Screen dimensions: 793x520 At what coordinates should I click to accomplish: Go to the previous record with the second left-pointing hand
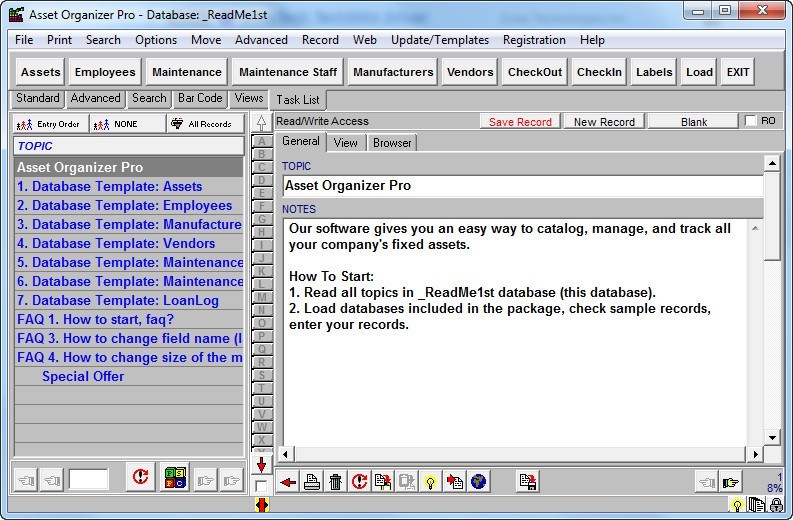pyautogui.click(x=52, y=480)
